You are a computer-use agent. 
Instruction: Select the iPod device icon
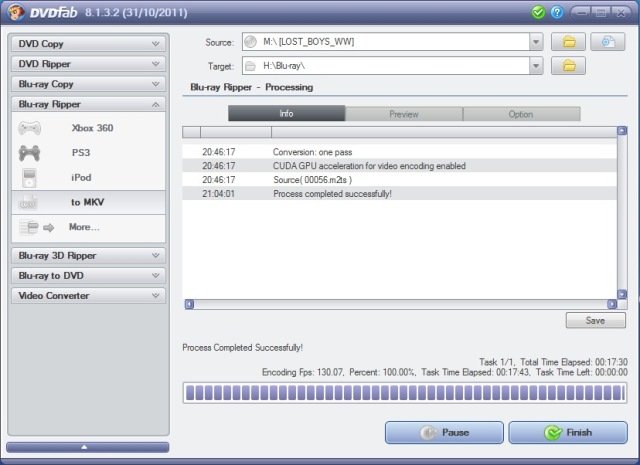pos(29,178)
